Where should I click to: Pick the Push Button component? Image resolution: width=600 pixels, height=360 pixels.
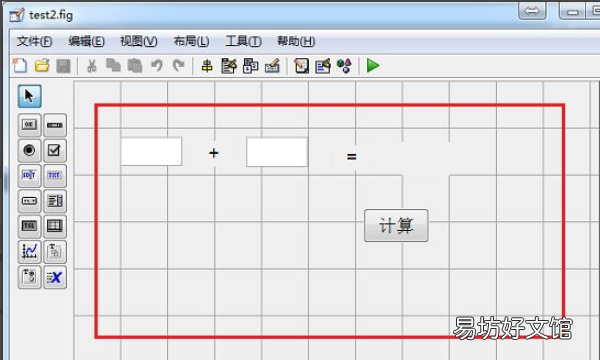(29, 125)
